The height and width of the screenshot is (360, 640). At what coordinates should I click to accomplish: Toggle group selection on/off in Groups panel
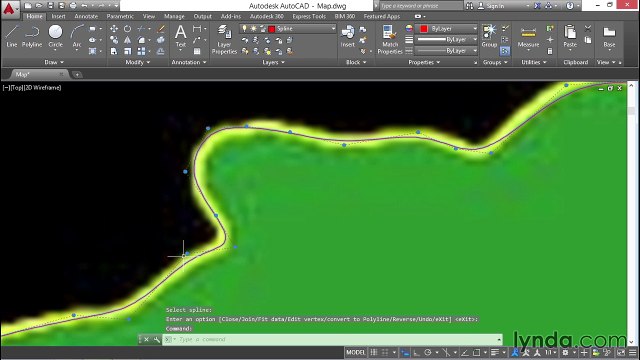[x=505, y=51]
